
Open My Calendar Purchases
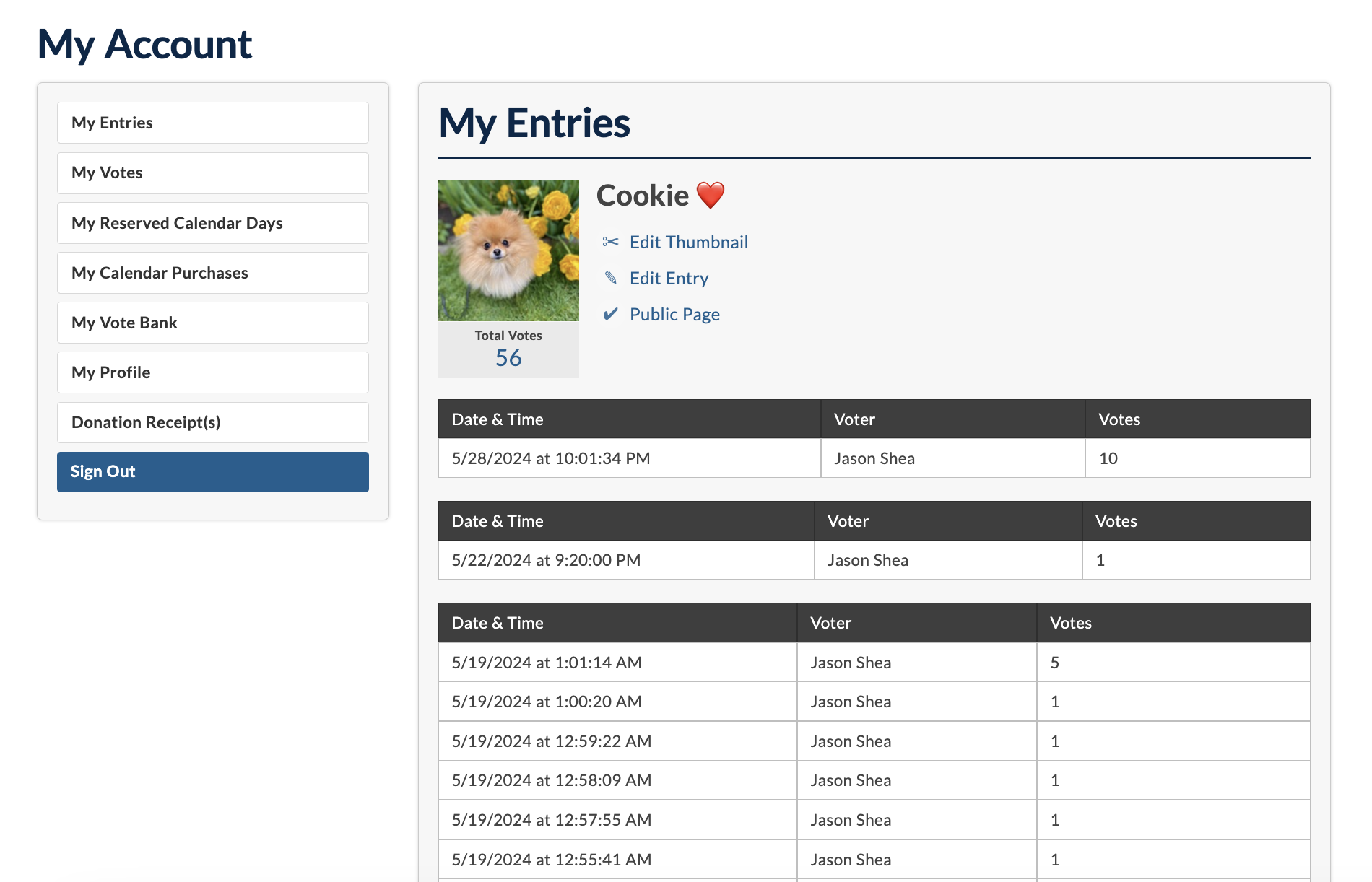[213, 273]
